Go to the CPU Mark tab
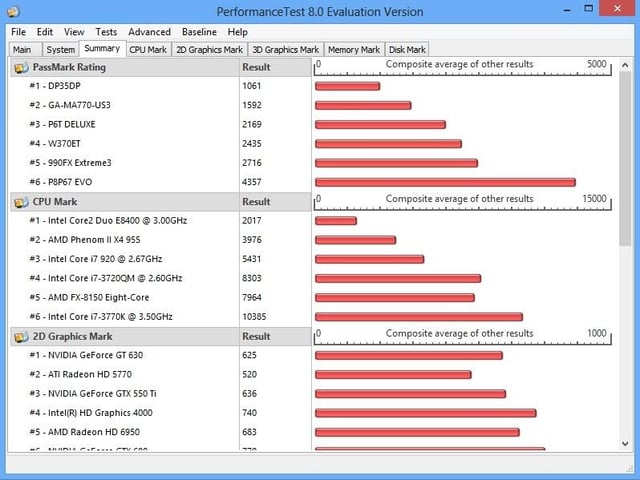640x480 pixels. click(x=148, y=50)
